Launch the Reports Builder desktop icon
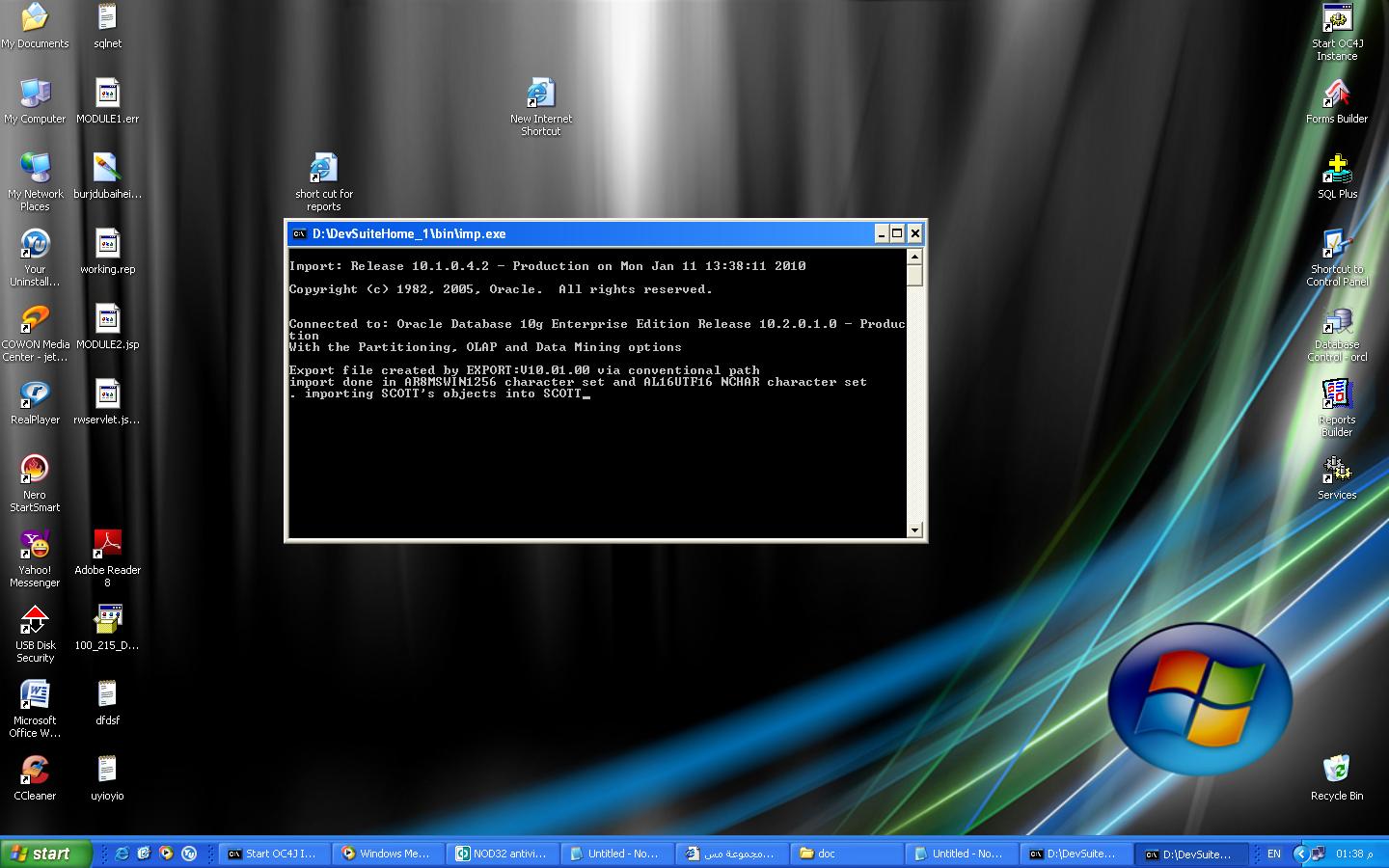Viewport: 1389px width, 868px height. point(1337,399)
